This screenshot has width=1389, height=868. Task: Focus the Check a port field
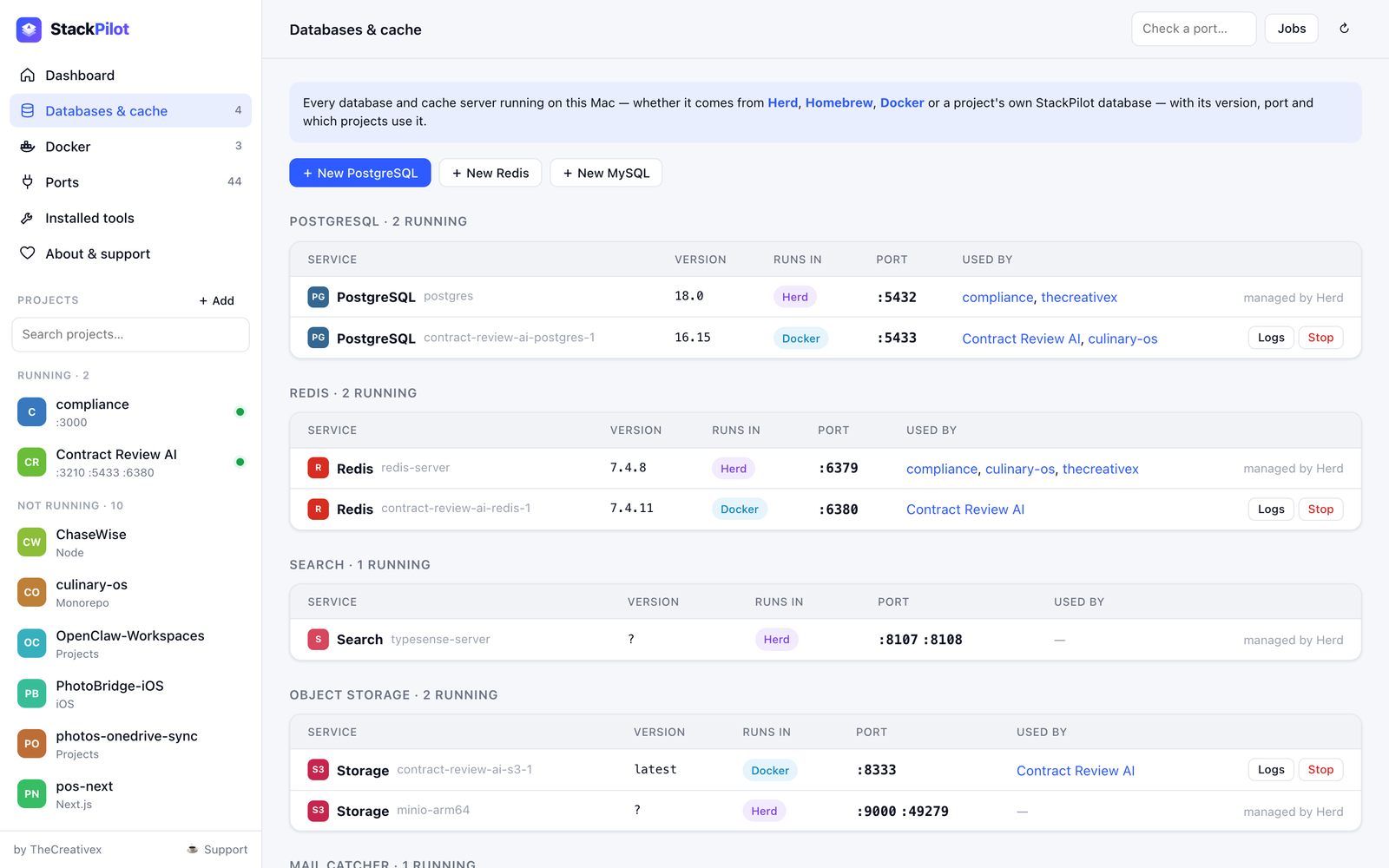click(x=1194, y=29)
